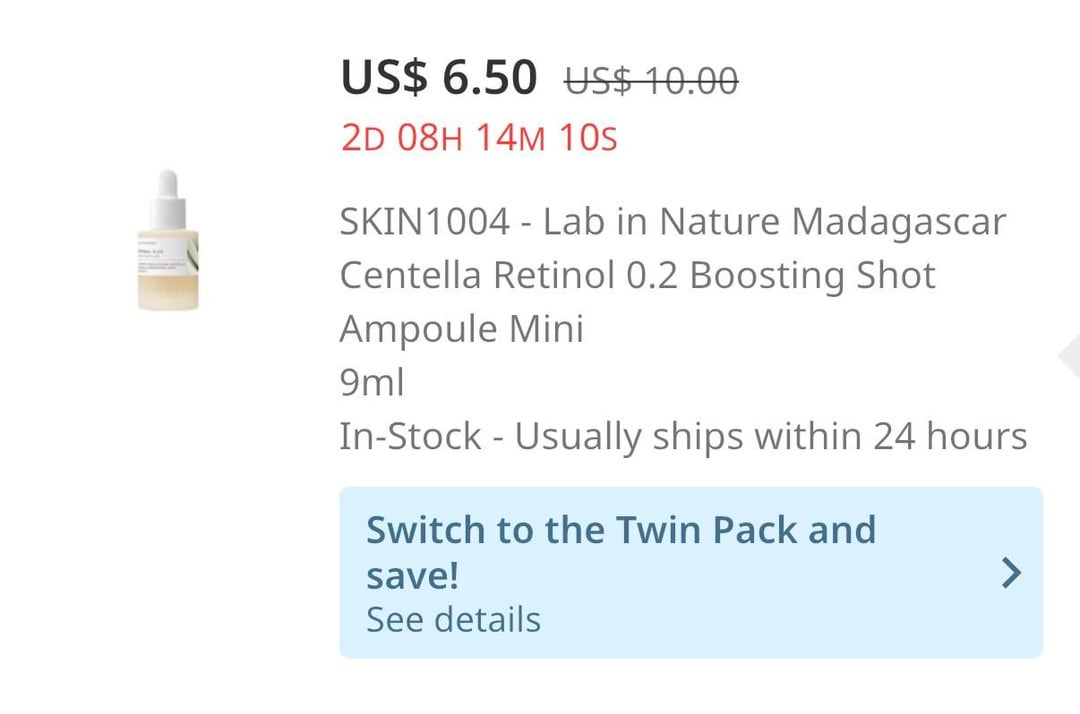Viewport: 1080px width, 714px height.
Task: Open "SKIN1004 - Lab in Nature Madagascar" title
Action: coord(672,222)
